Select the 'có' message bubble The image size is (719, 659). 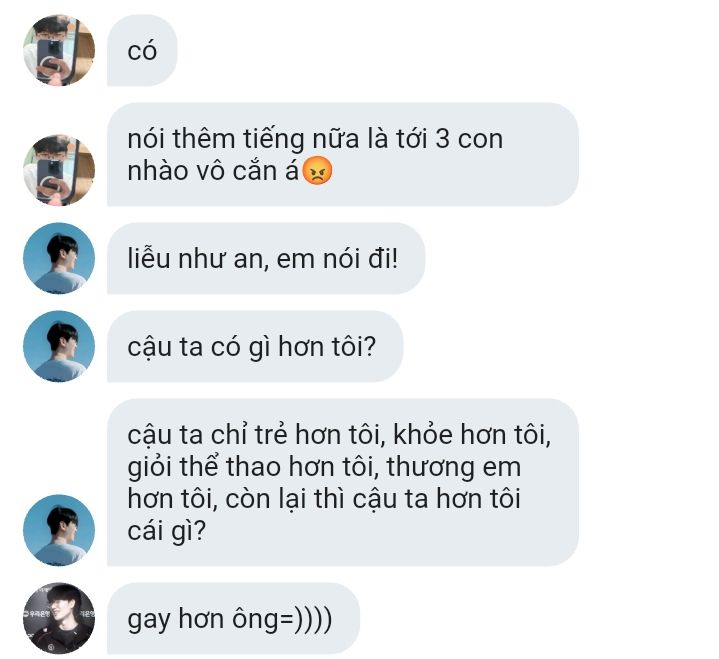(x=142, y=50)
